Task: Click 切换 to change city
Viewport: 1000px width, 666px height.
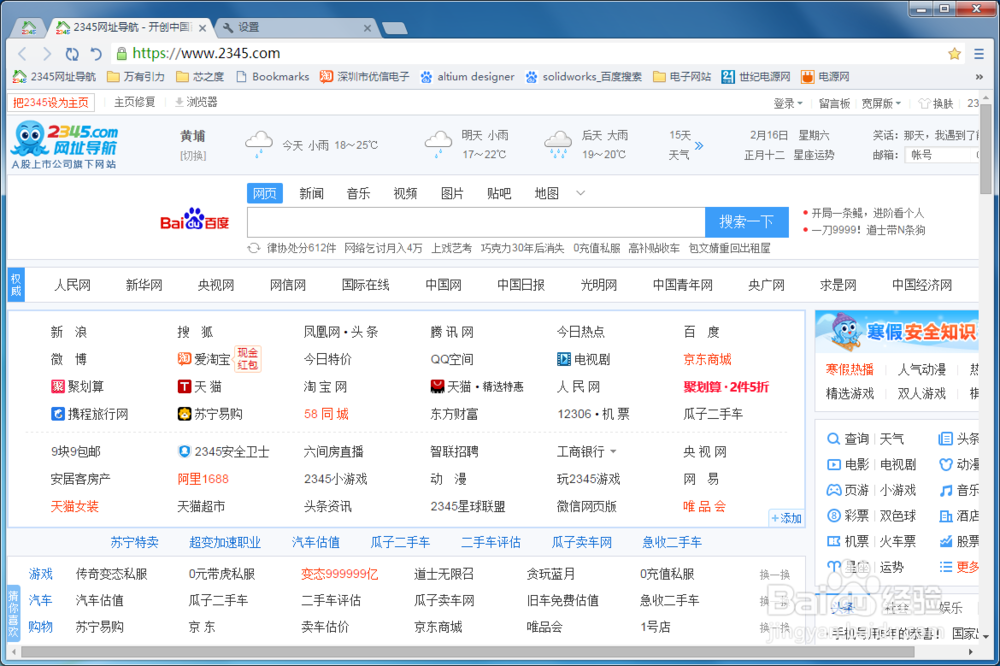Action: 193,156
